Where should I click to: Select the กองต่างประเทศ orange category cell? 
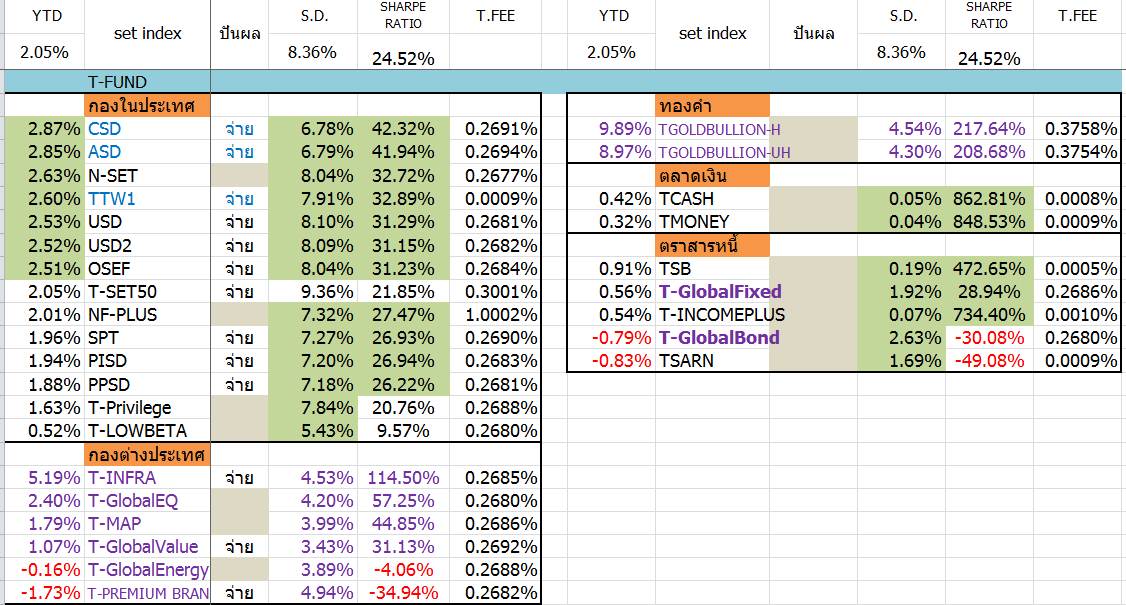(147, 454)
